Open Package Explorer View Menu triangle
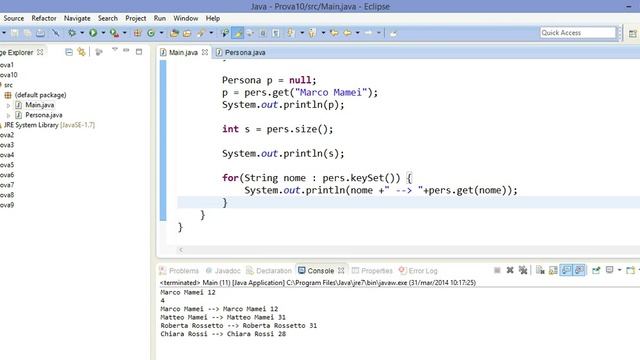This screenshot has width=640, height=360. (x=115, y=50)
